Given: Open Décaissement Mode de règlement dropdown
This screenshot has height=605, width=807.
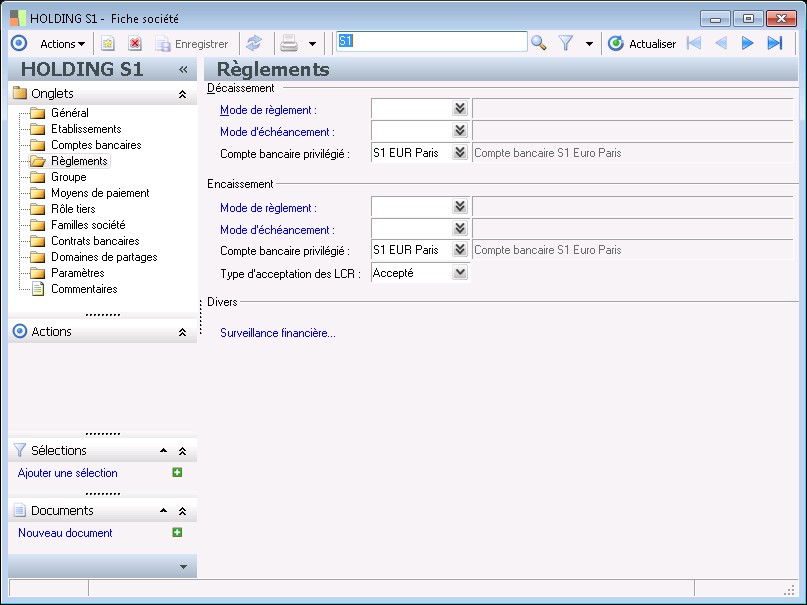Looking at the screenshot, I should point(460,109).
